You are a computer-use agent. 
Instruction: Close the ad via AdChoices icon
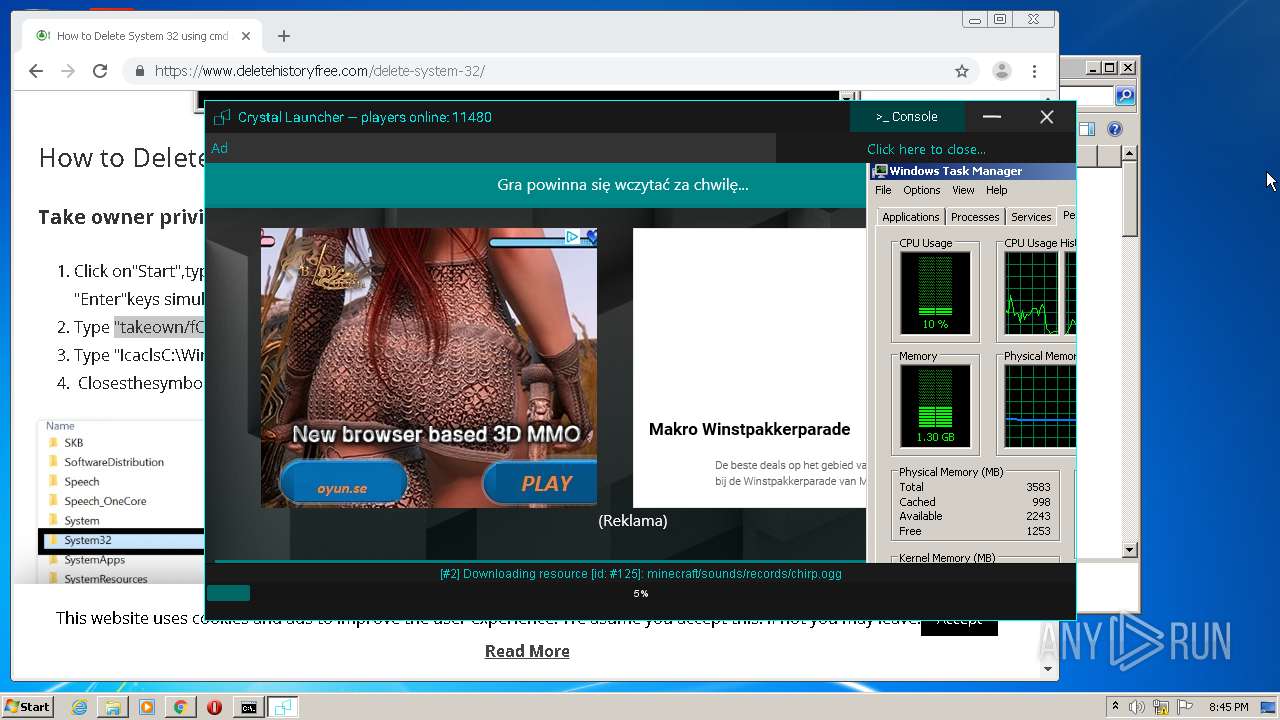point(571,237)
